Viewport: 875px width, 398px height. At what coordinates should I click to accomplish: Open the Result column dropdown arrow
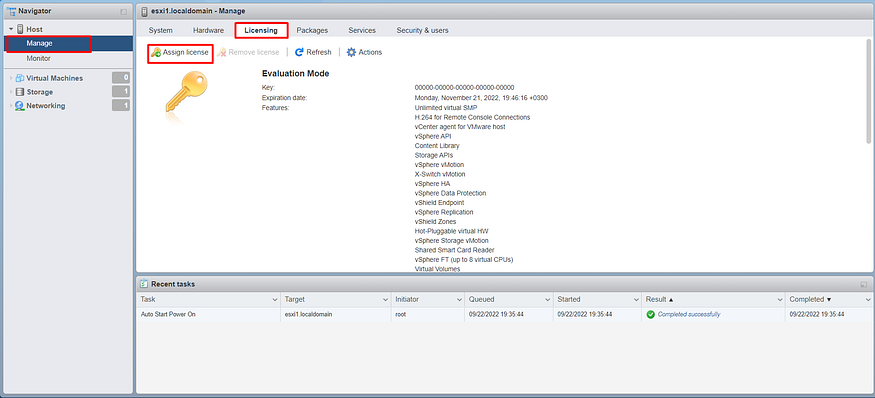[780, 300]
